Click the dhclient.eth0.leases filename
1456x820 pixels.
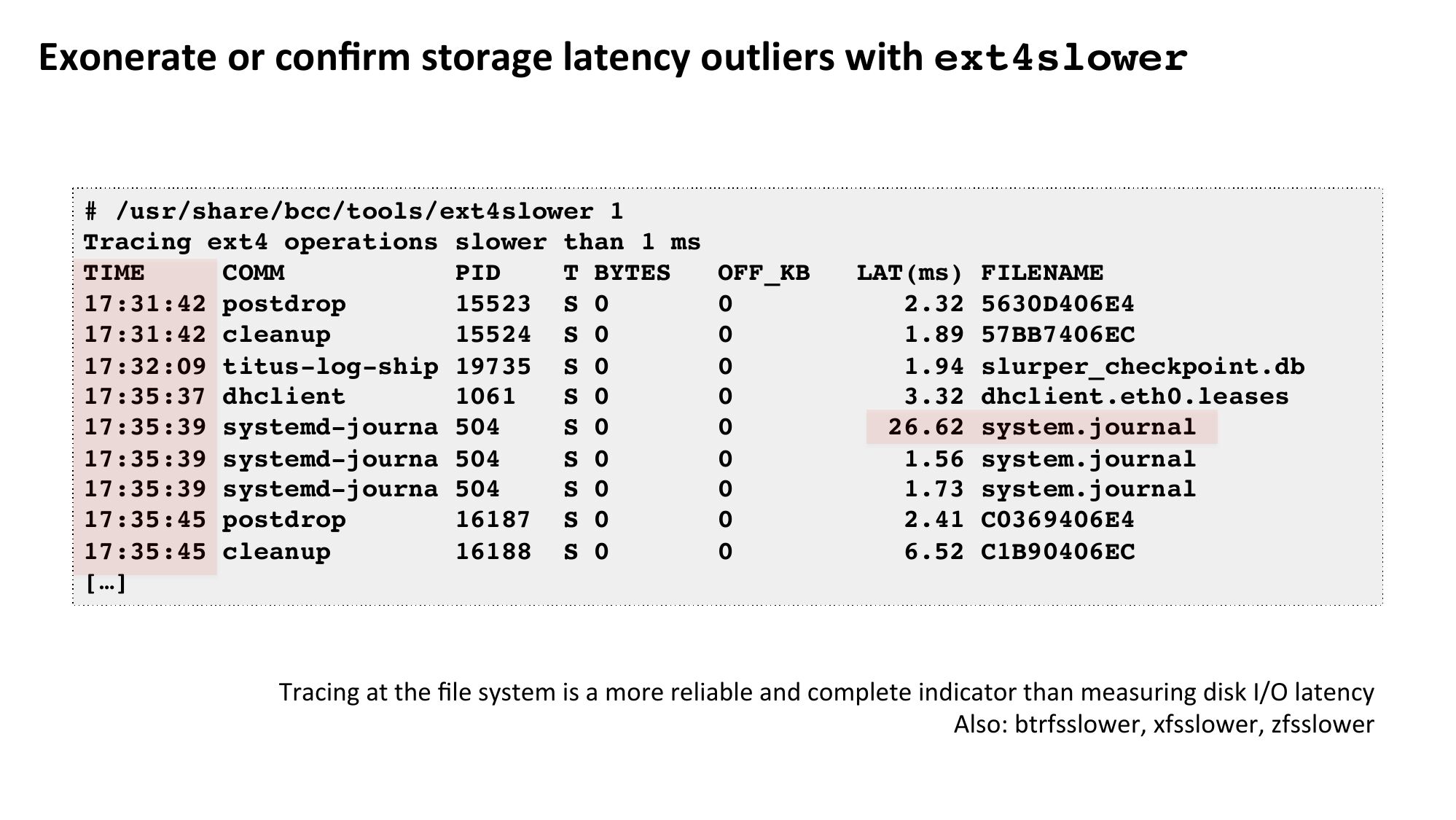(1135, 397)
